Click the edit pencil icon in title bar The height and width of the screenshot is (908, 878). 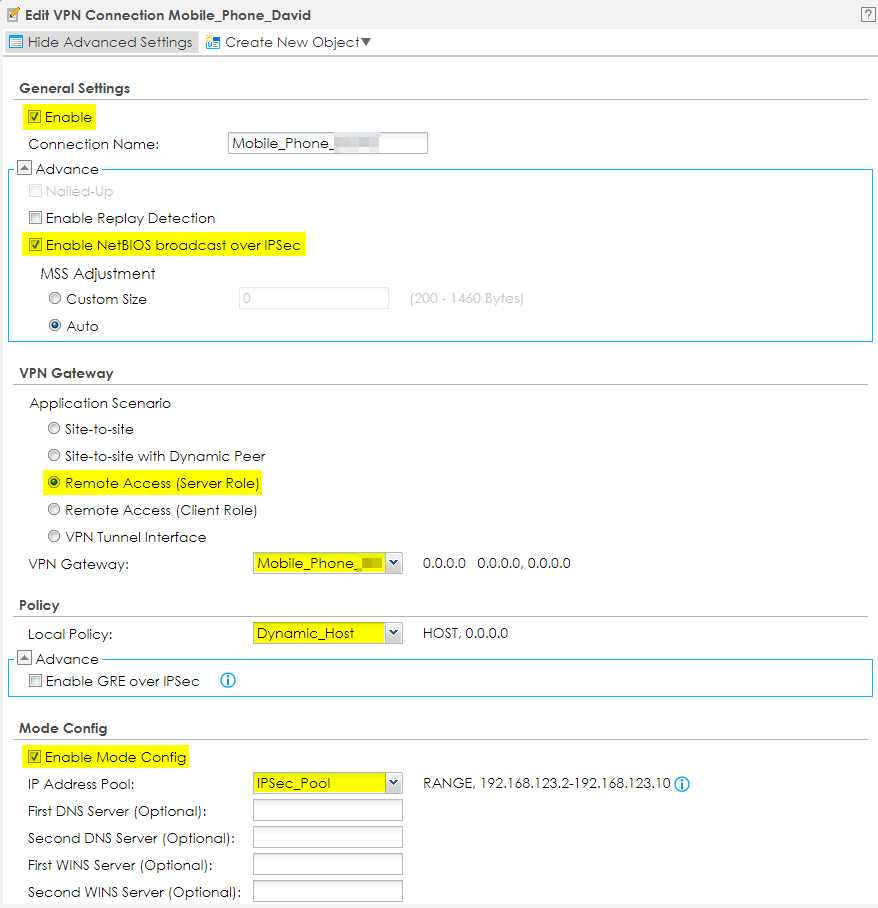13,14
